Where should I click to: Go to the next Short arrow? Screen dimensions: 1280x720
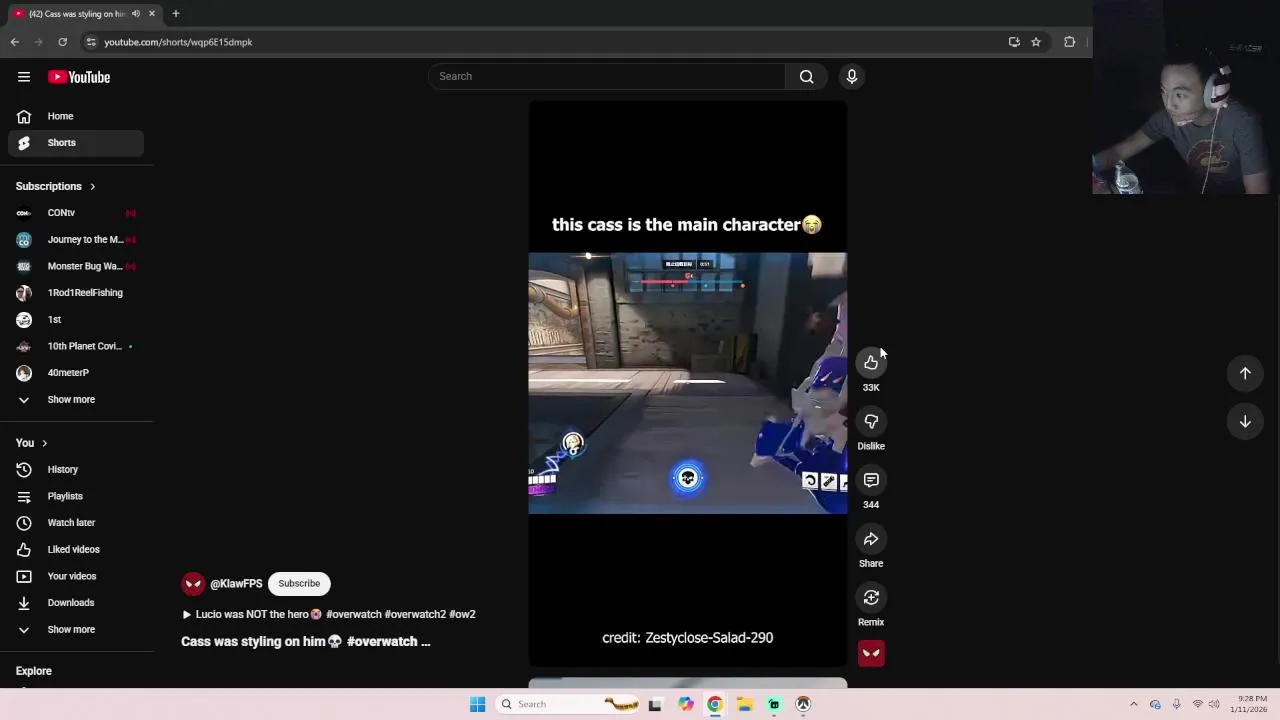[x=1245, y=422]
